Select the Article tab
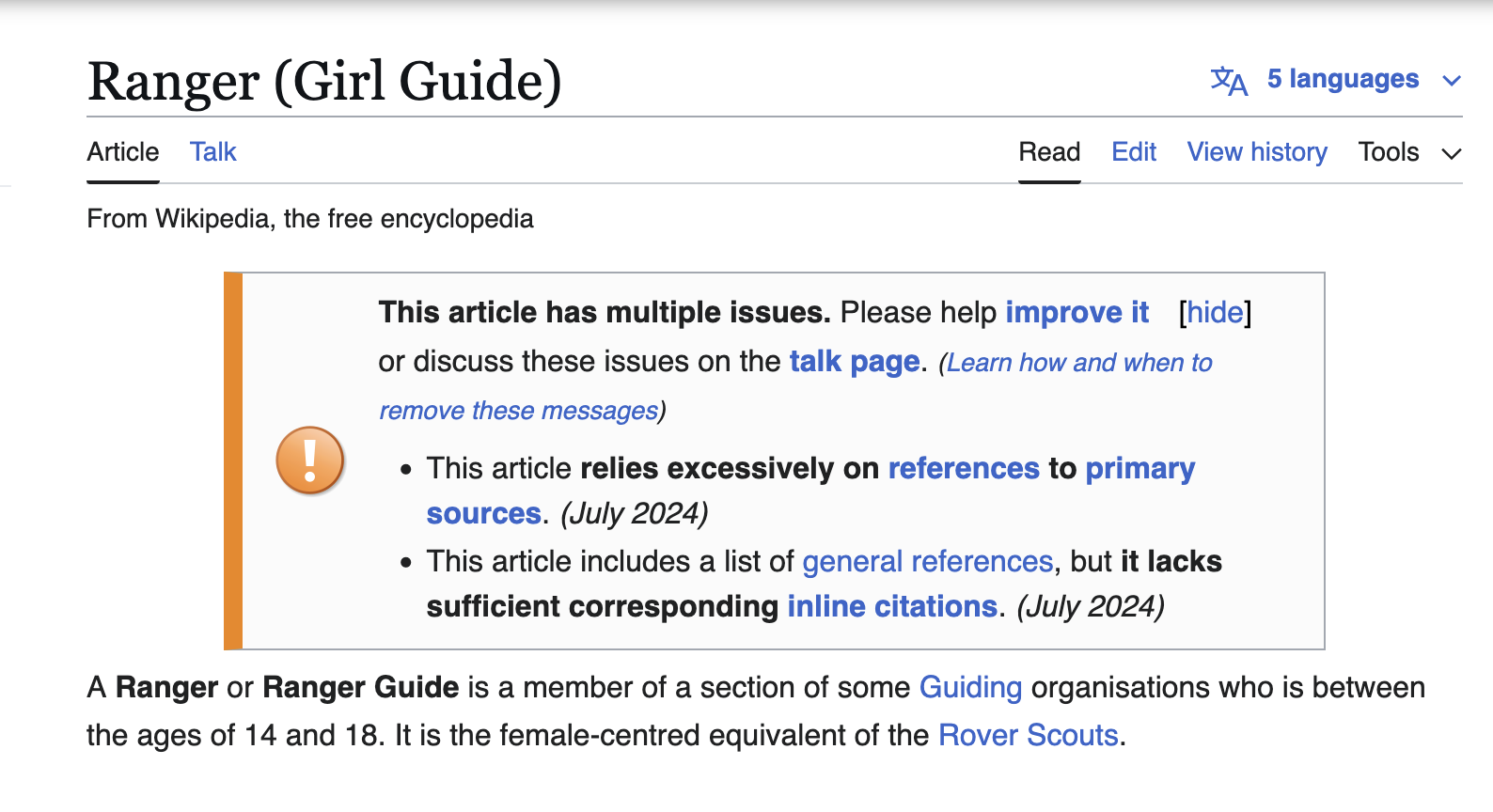Viewport: 1493px width, 812px height. [123, 152]
